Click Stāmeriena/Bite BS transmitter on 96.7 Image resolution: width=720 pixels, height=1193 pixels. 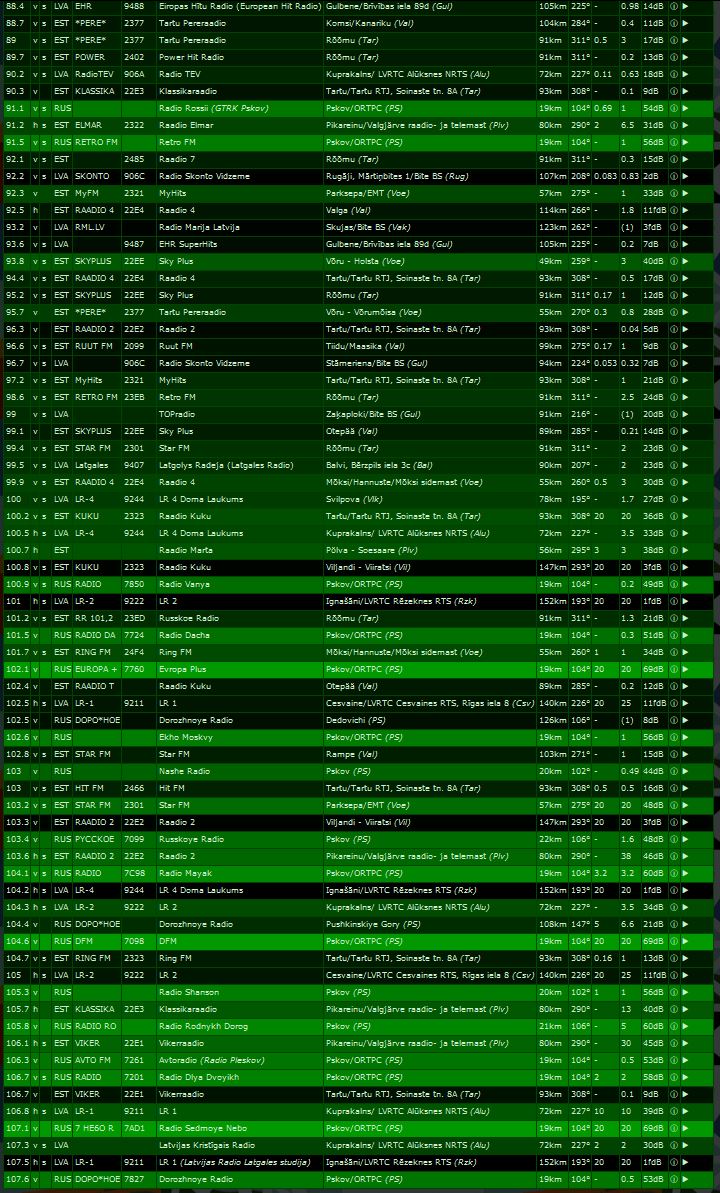coord(377,364)
